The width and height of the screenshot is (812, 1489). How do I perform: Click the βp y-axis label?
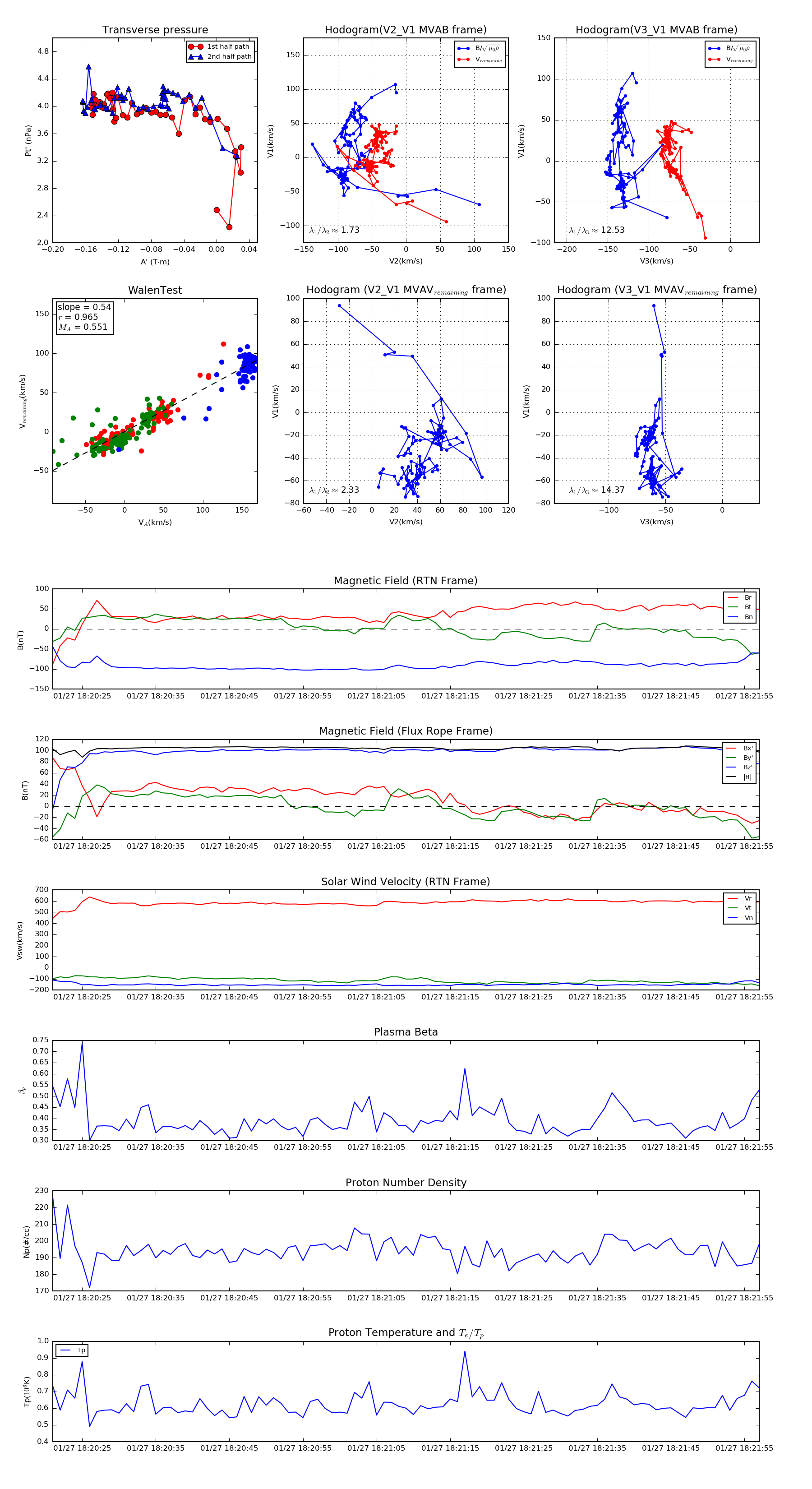(x=23, y=1090)
